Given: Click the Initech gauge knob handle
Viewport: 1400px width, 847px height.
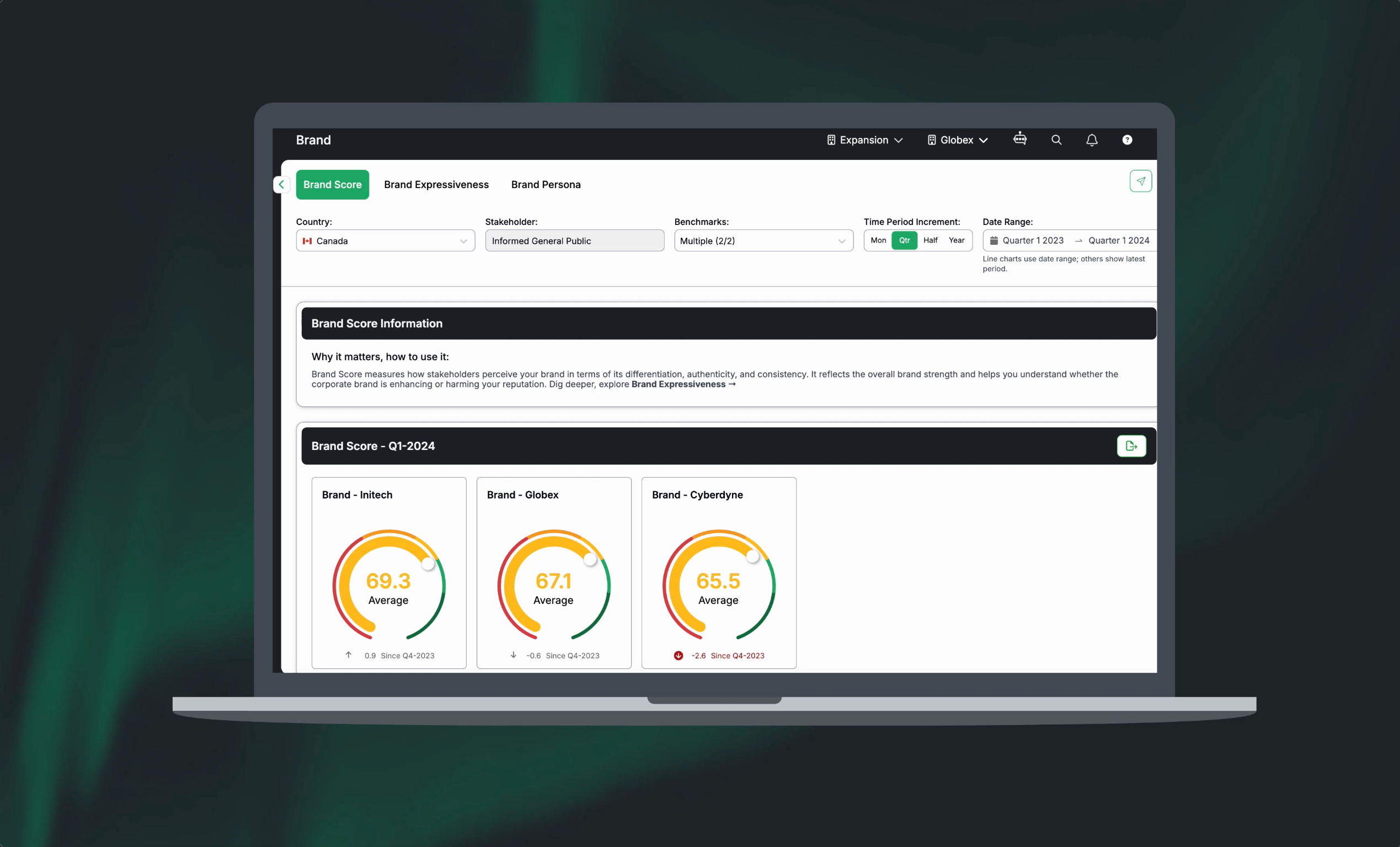Looking at the screenshot, I should 428,564.
